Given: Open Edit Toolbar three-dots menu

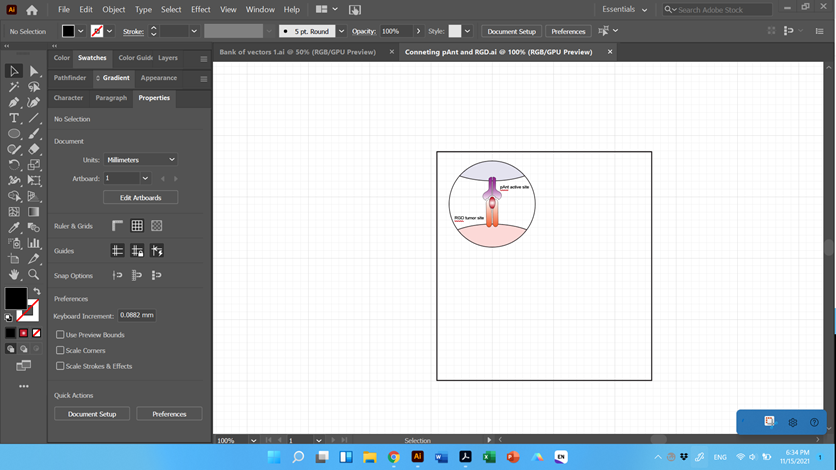Looking at the screenshot, I should (23, 386).
